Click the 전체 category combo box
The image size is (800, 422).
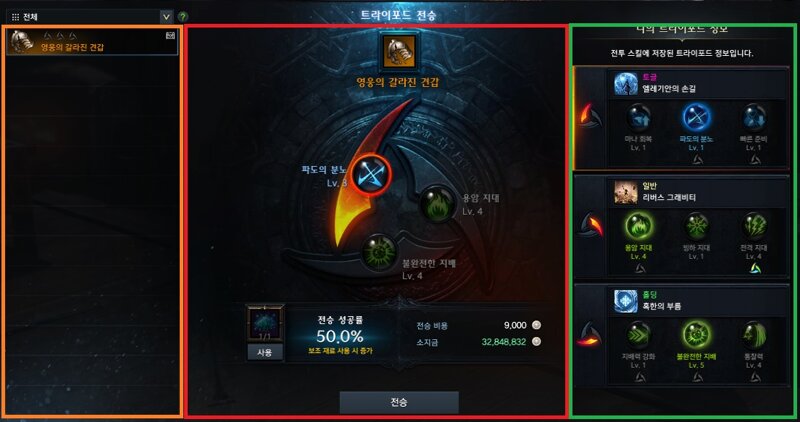(90, 17)
